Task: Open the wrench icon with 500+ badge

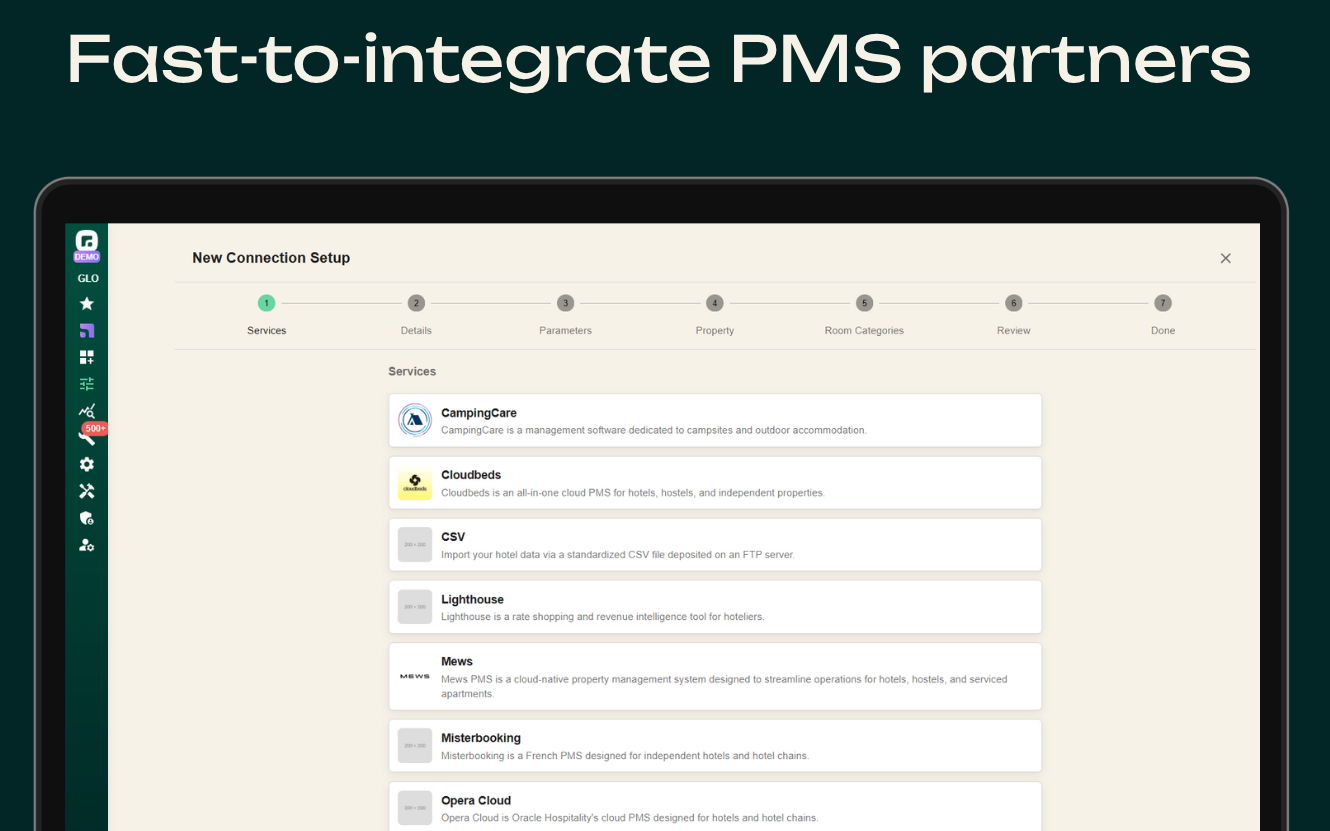Action: (x=90, y=434)
